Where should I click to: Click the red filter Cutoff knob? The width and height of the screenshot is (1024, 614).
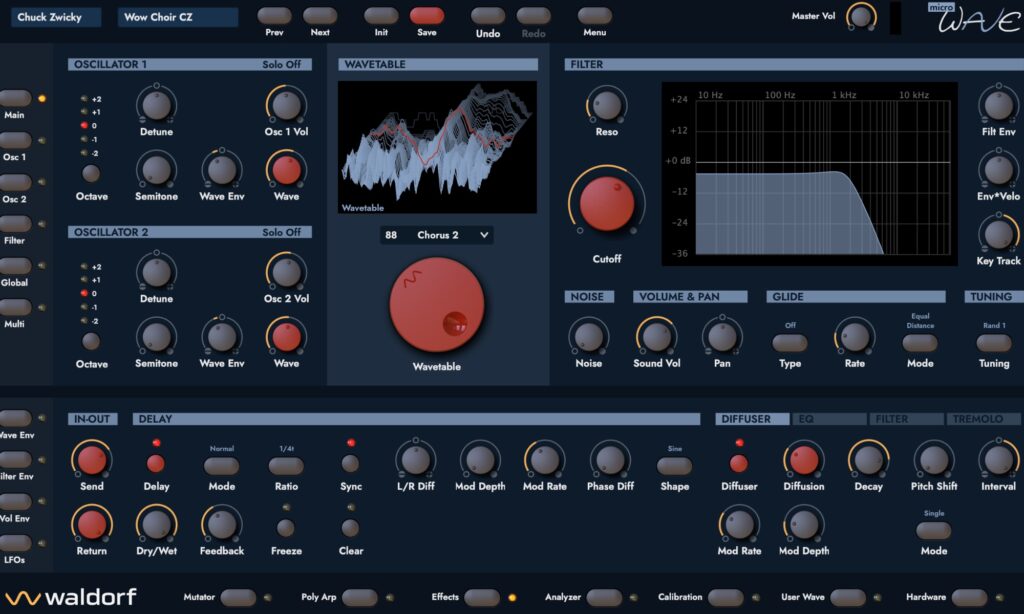(x=607, y=204)
